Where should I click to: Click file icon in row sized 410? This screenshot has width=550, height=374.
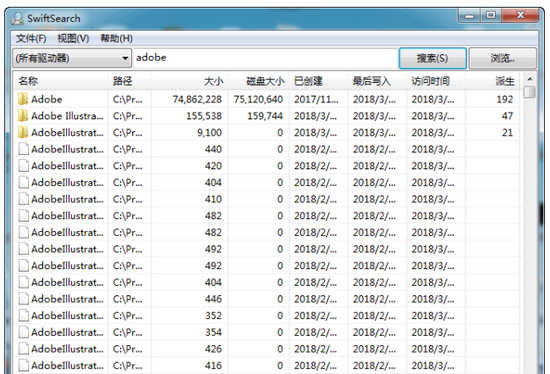pos(23,199)
